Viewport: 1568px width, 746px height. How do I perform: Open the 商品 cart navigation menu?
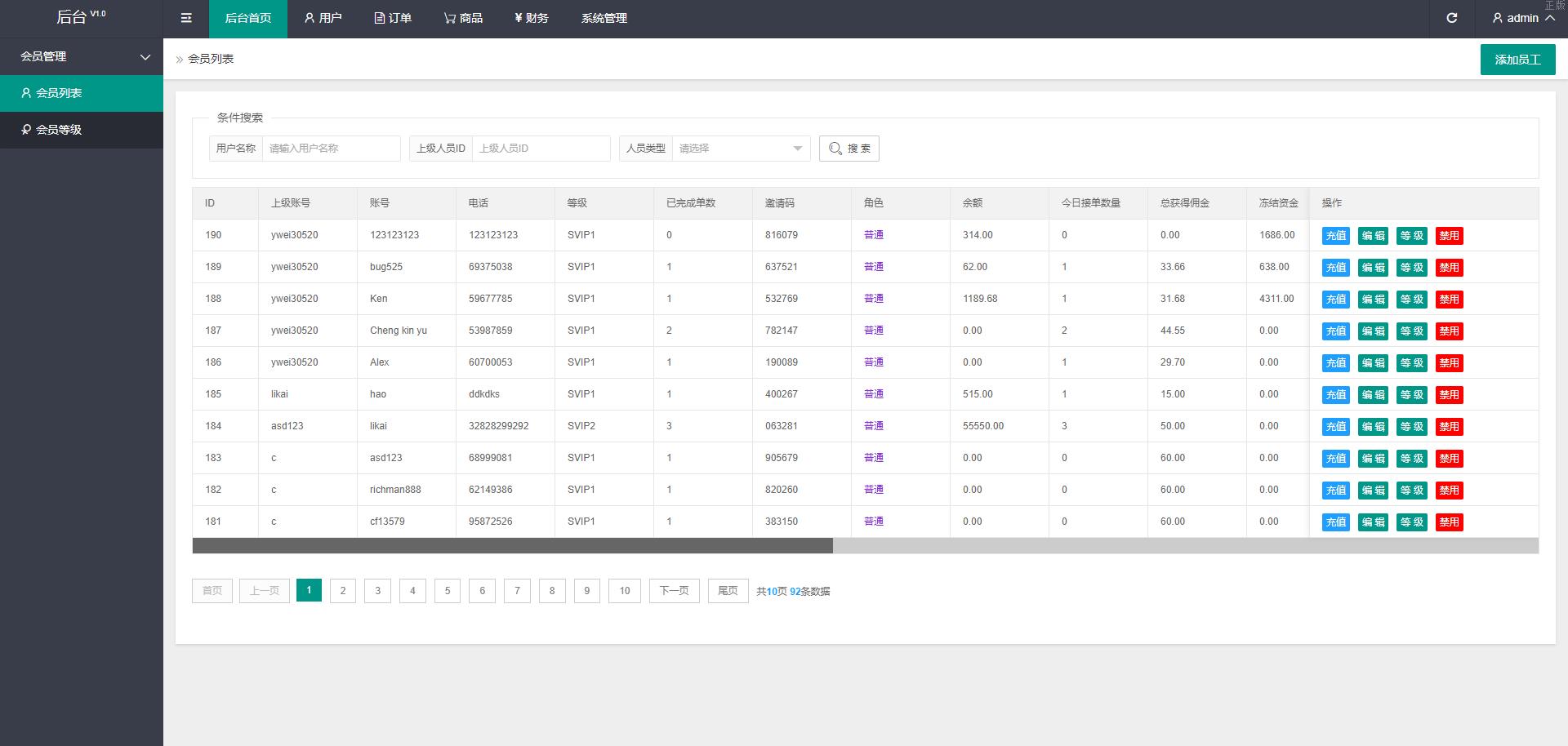463,18
